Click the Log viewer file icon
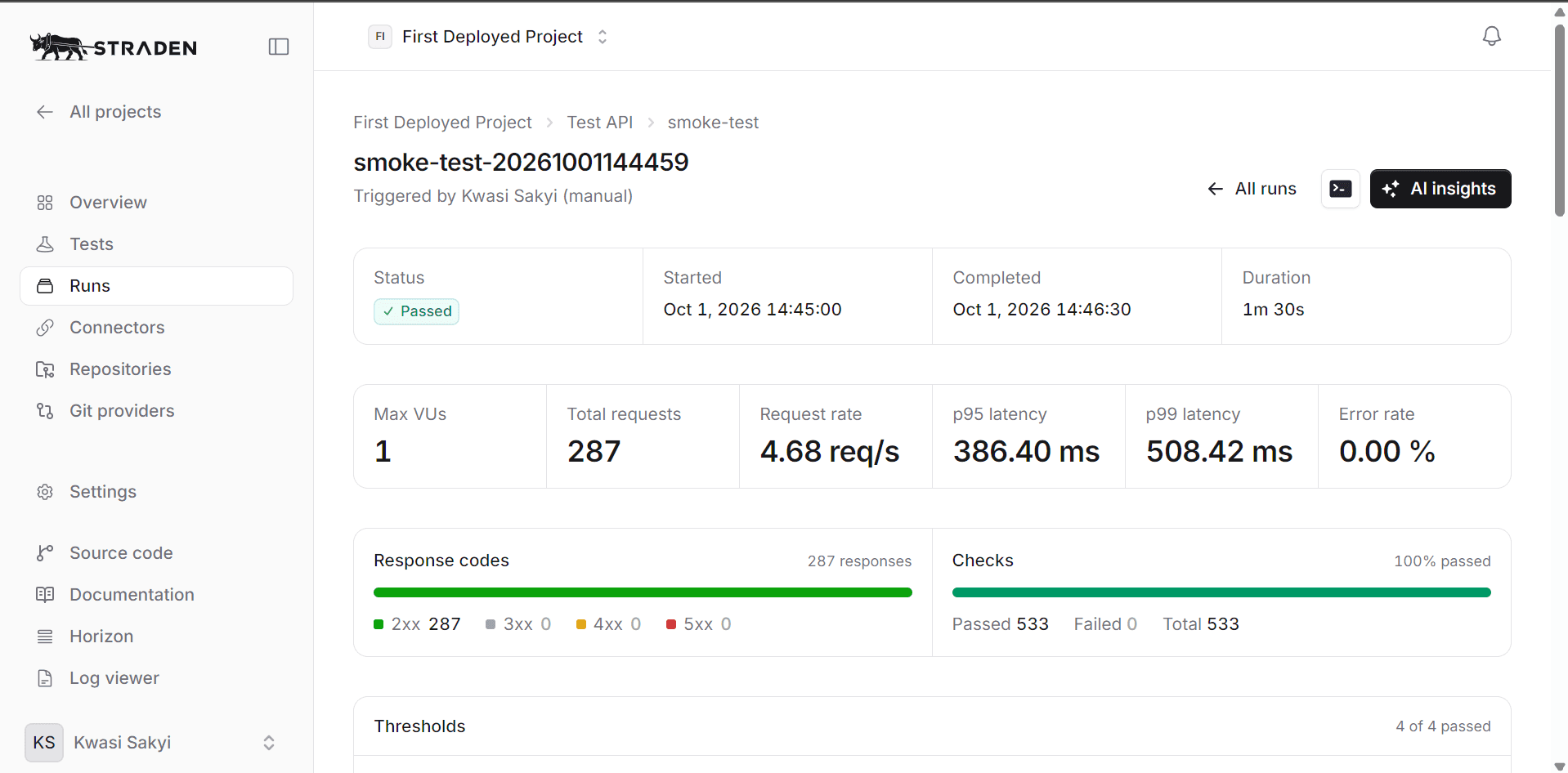The image size is (1568, 773). point(45,678)
